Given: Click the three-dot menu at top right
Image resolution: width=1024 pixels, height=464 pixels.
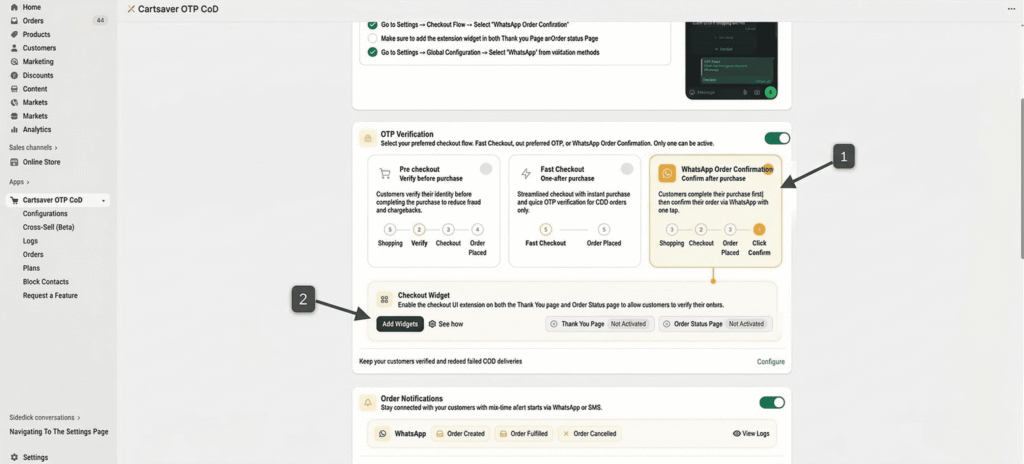Looking at the screenshot, I should pos(1010,9).
